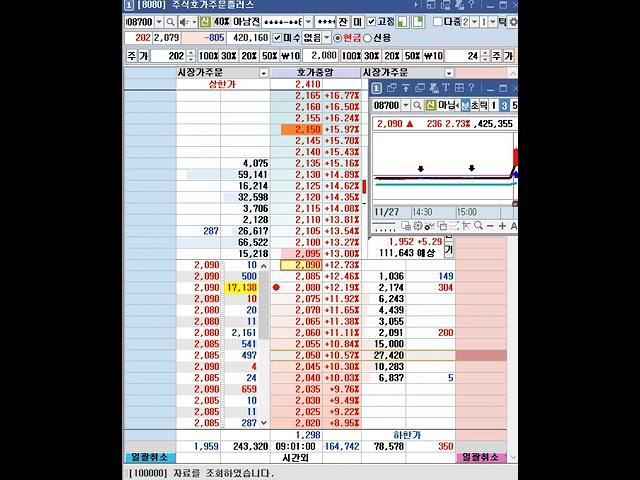This screenshot has height=480, width=640.
Task: Open the dropdown arrow next to speaker icon
Action: point(194,22)
